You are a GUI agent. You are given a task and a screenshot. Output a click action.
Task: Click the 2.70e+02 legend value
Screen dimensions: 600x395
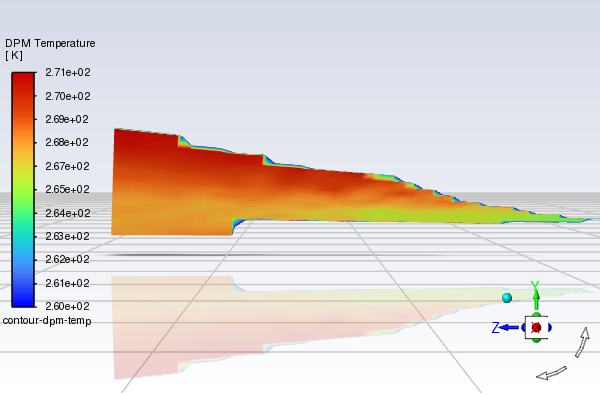tap(68, 96)
